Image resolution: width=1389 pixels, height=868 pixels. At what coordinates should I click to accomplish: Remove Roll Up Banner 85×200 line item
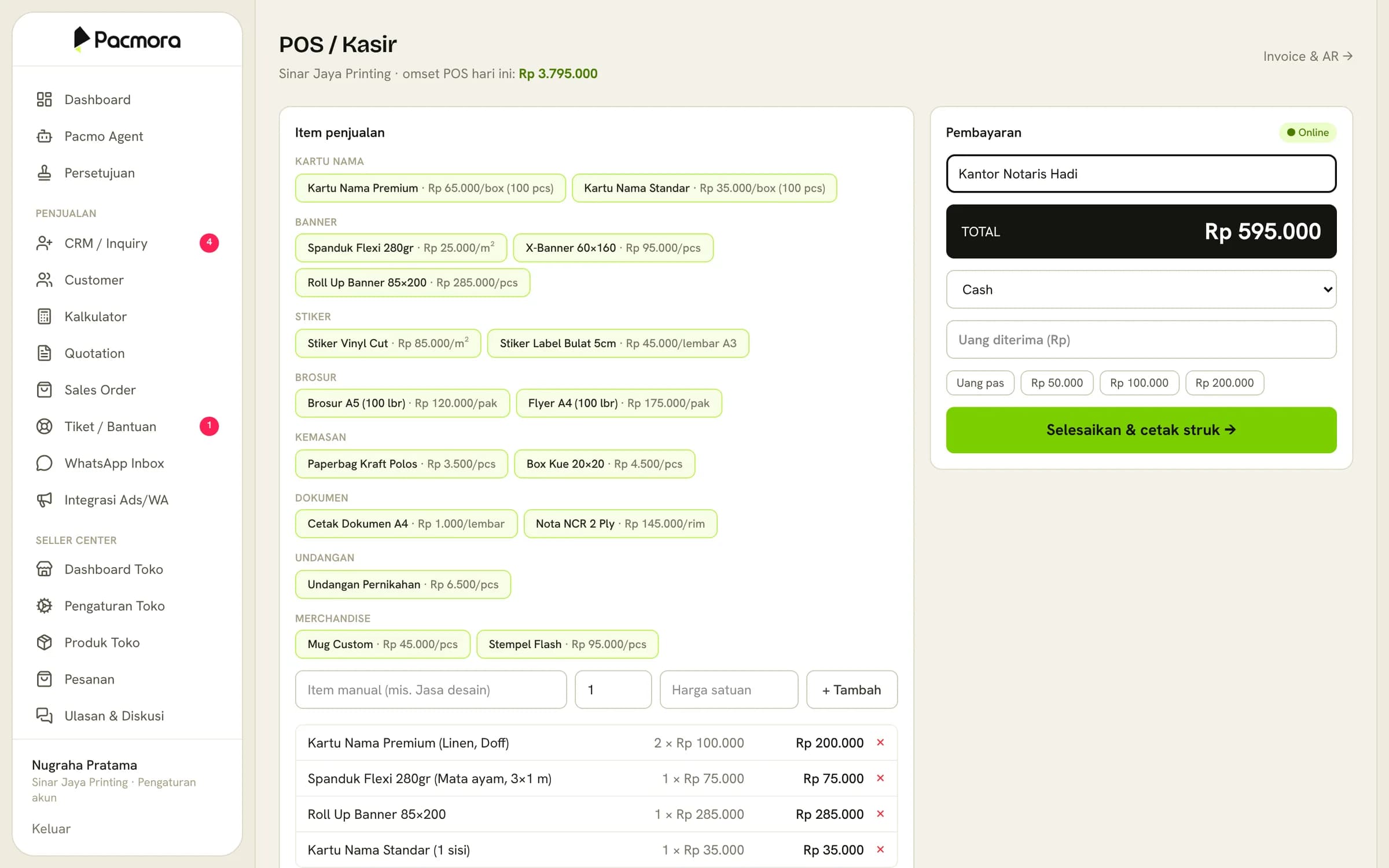click(x=880, y=814)
